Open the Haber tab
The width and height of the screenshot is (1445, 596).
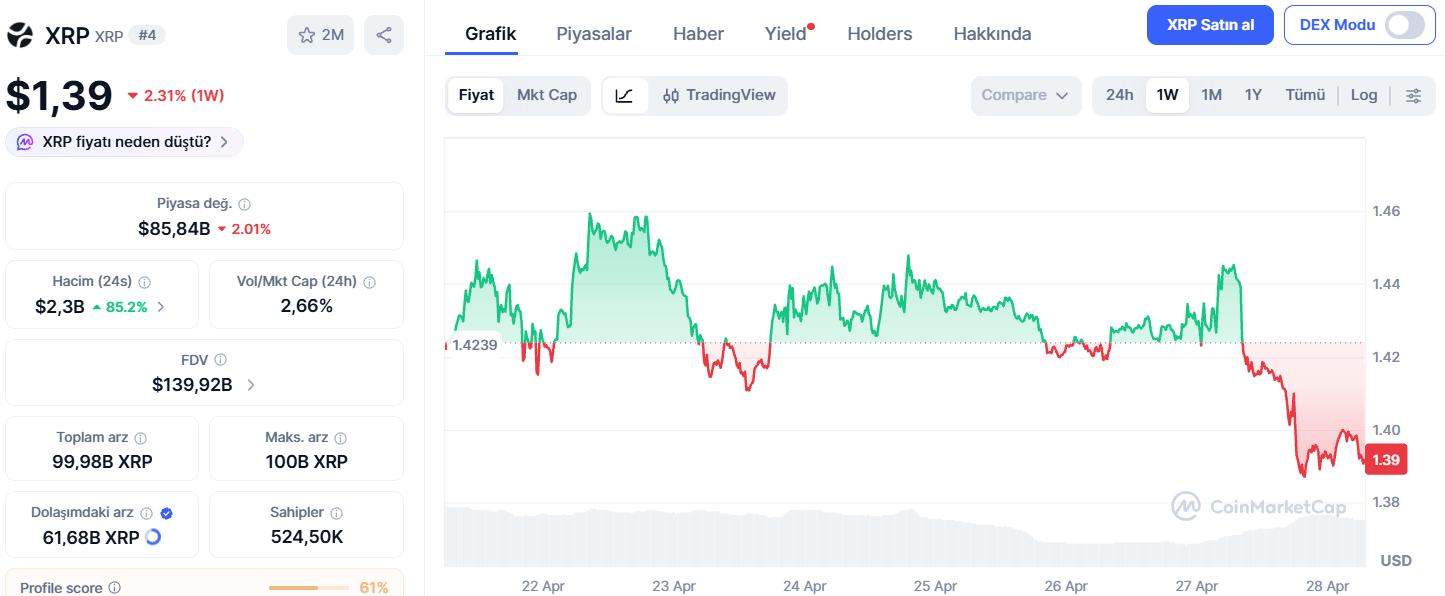pos(698,34)
